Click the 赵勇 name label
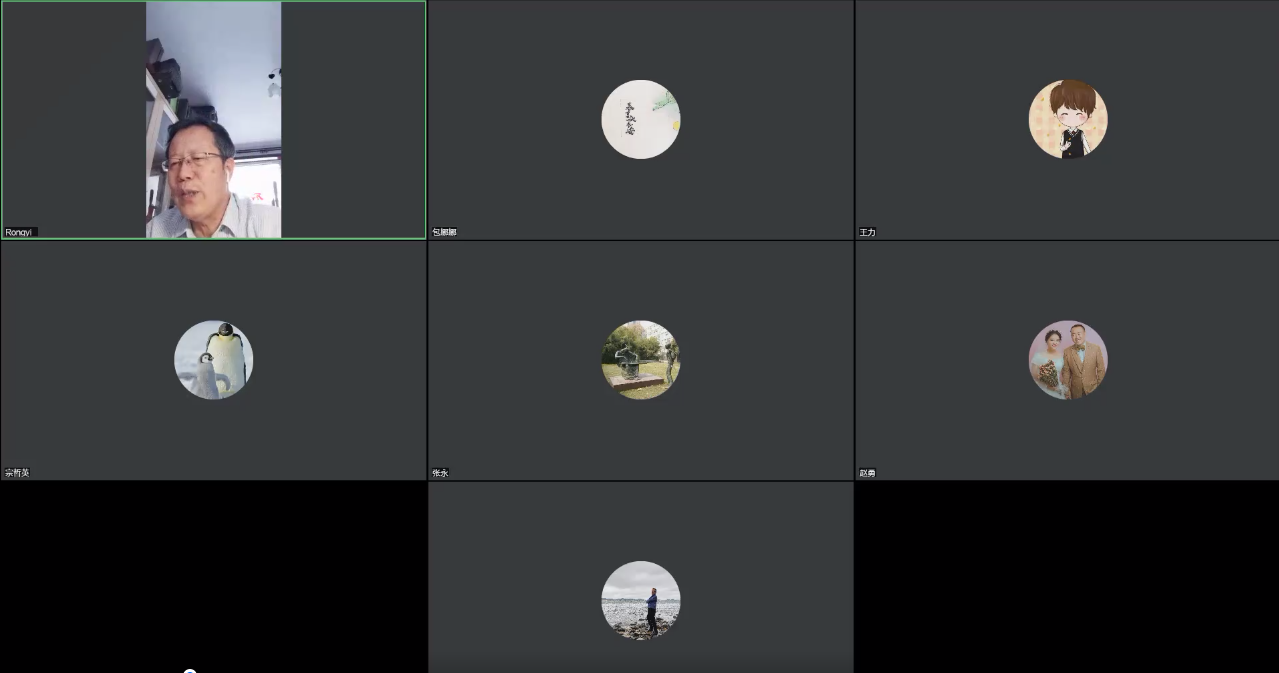Image resolution: width=1279 pixels, height=673 pixels. coord(867,473)
